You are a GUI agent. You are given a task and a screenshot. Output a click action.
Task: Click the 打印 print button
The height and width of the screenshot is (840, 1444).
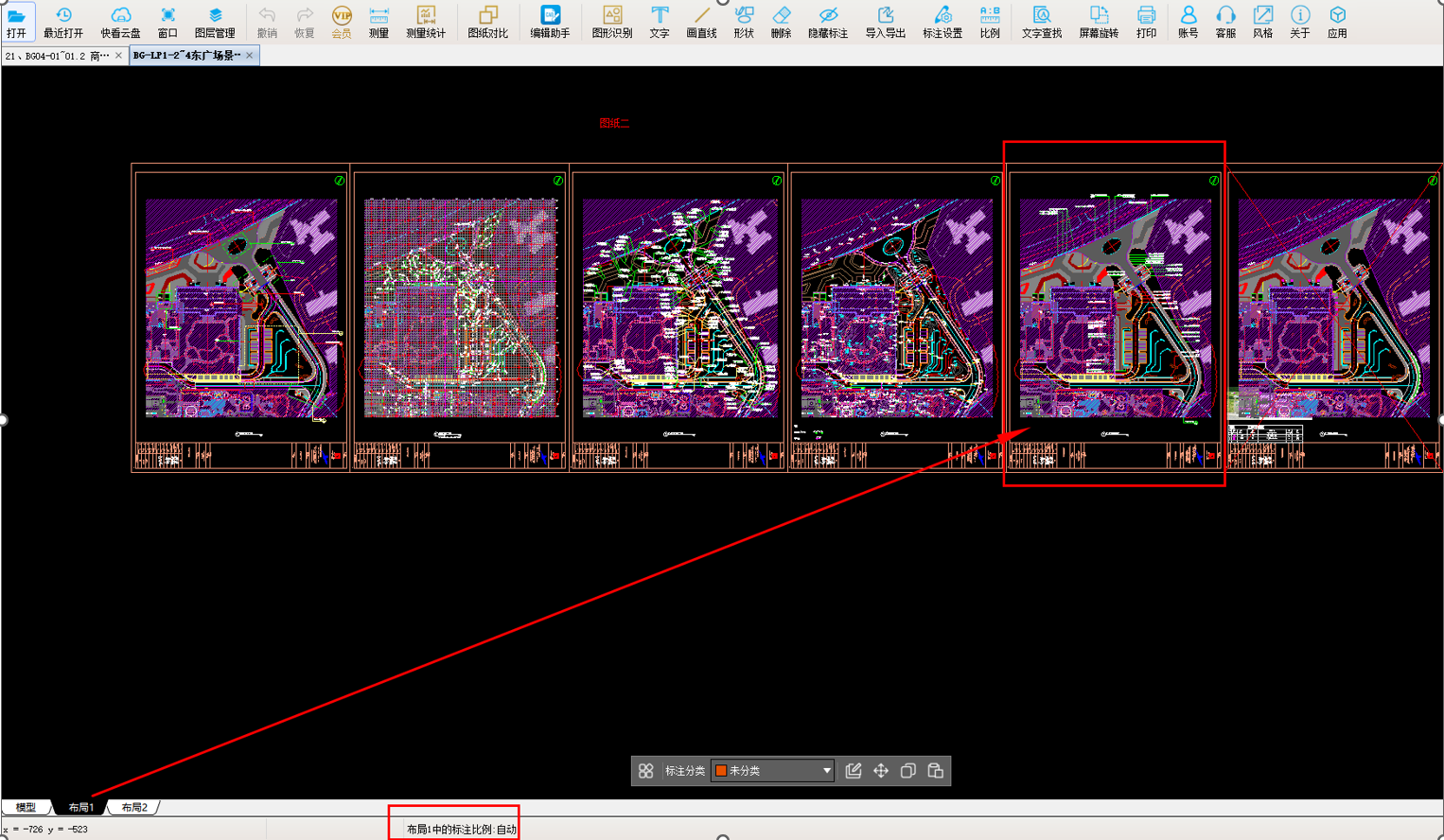pos(1146,22)
